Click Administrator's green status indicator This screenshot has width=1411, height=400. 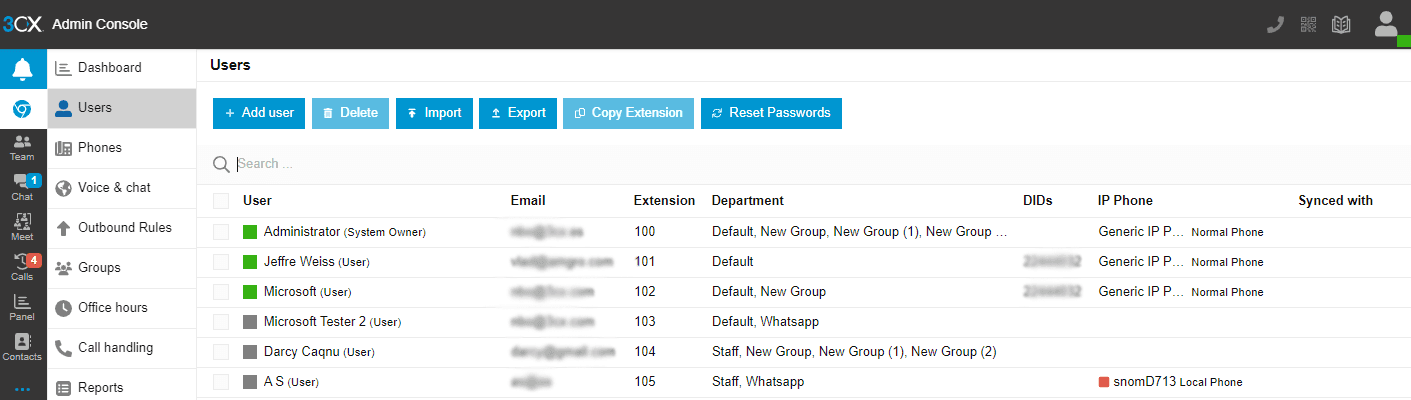click(x=250, y=232)
